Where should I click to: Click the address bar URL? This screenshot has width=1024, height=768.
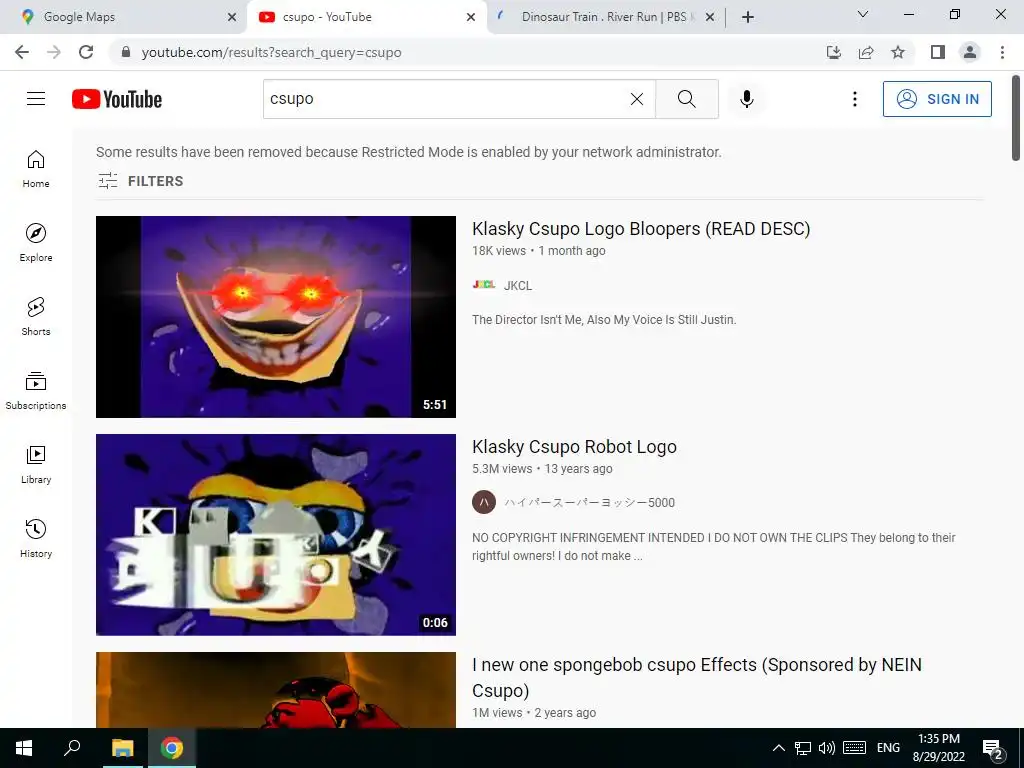(271, 52)
